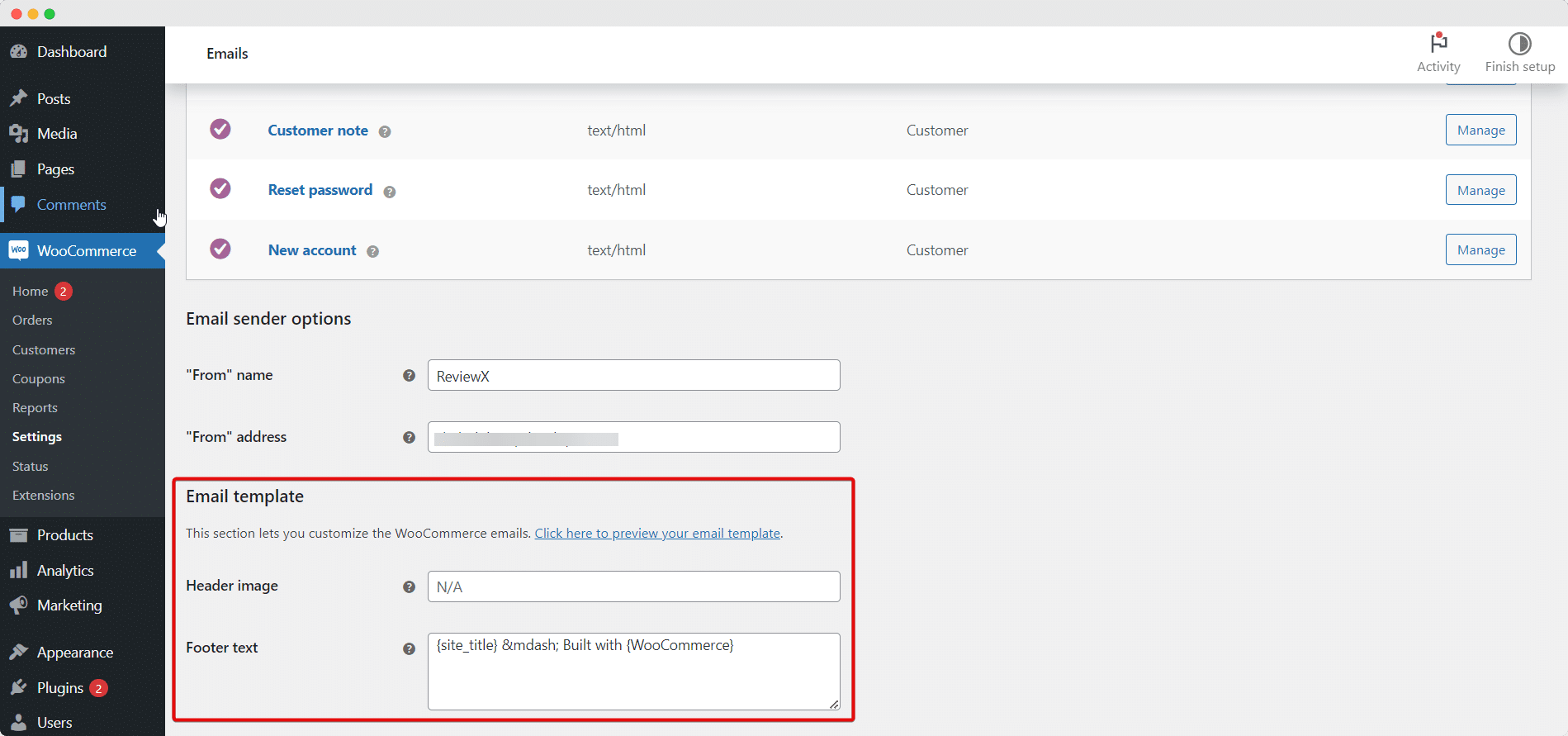
Task: Open the New account email link
Action: point(312,249)
